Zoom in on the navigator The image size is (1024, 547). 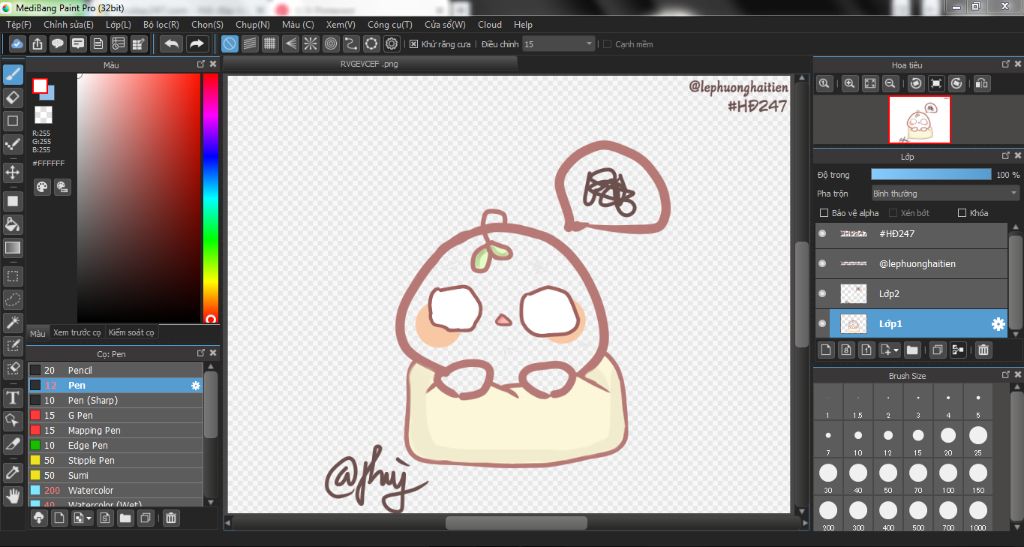(850, 84)
